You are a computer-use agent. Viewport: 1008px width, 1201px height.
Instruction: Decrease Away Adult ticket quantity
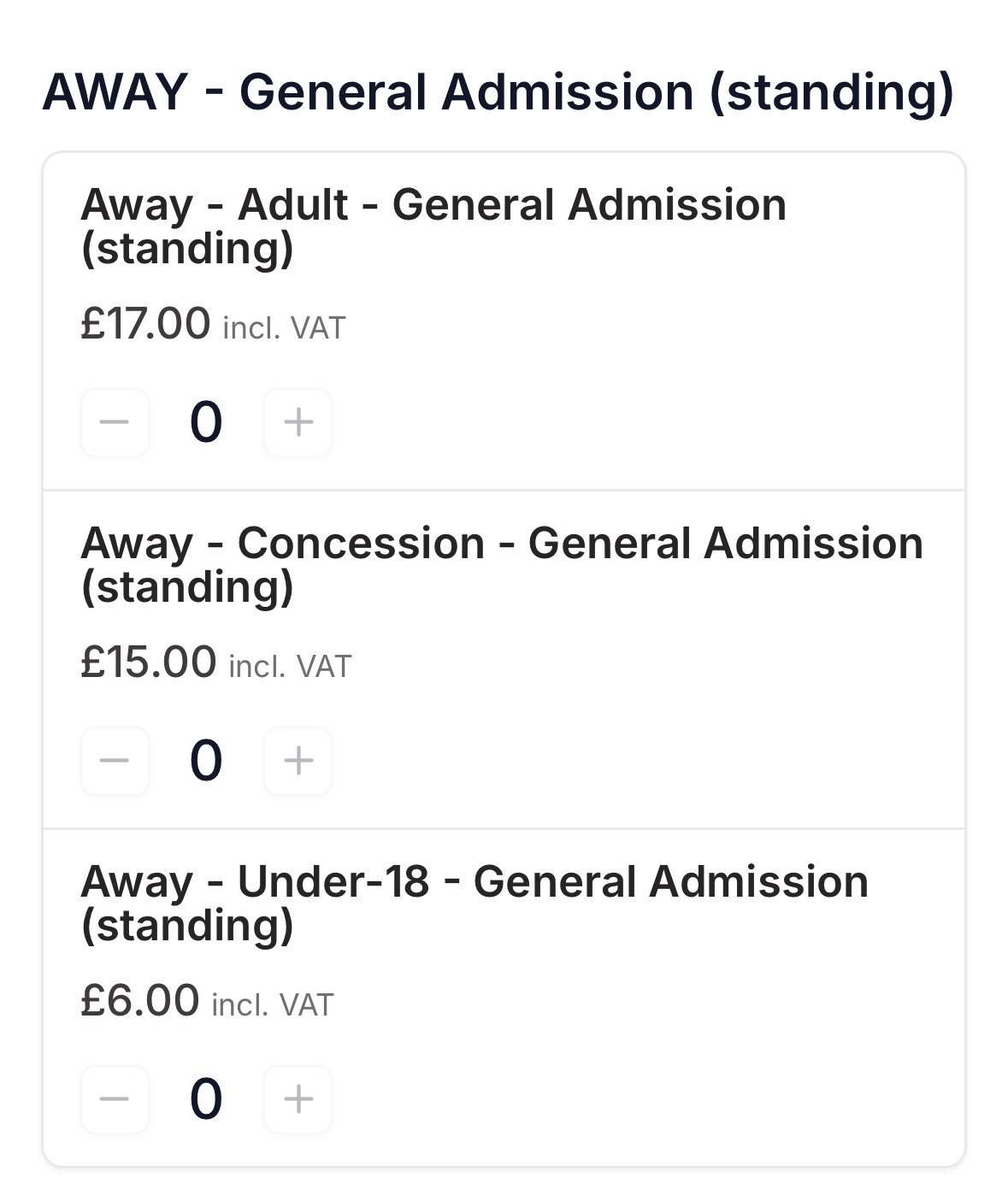[115, 422]
